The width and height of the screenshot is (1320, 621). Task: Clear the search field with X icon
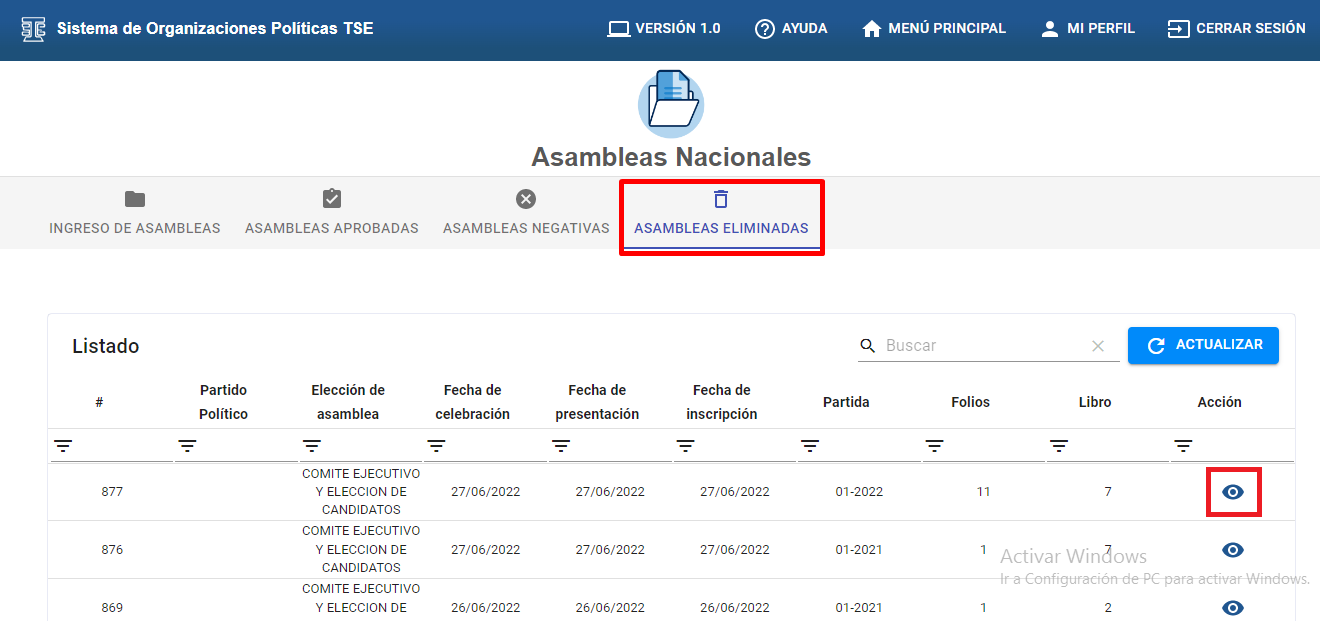[1098, 346]
